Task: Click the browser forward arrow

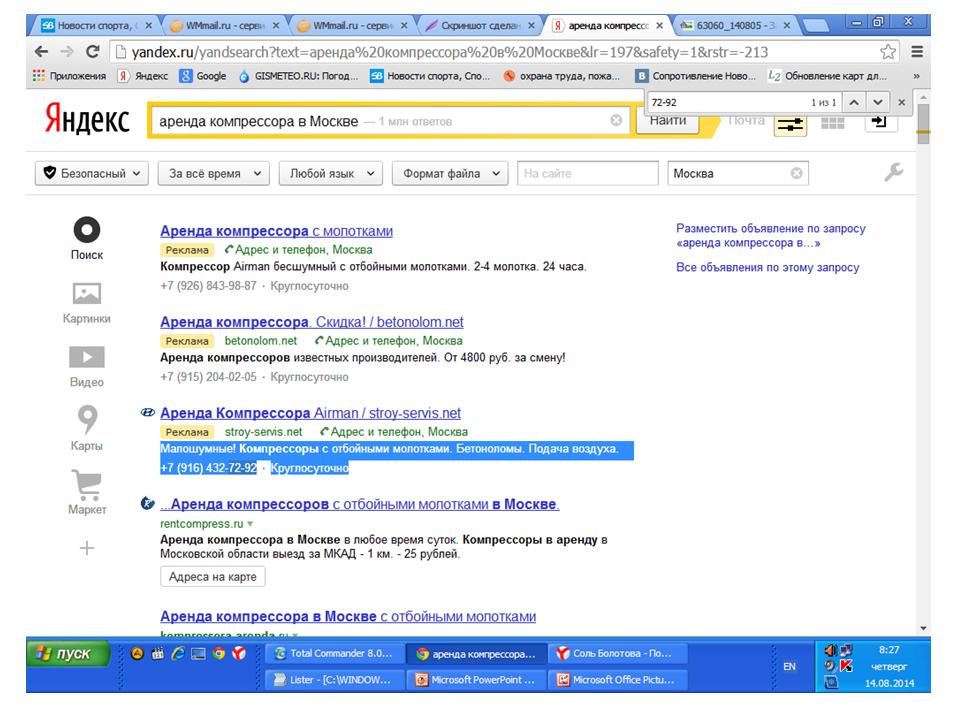Action: tap(67, 52)
